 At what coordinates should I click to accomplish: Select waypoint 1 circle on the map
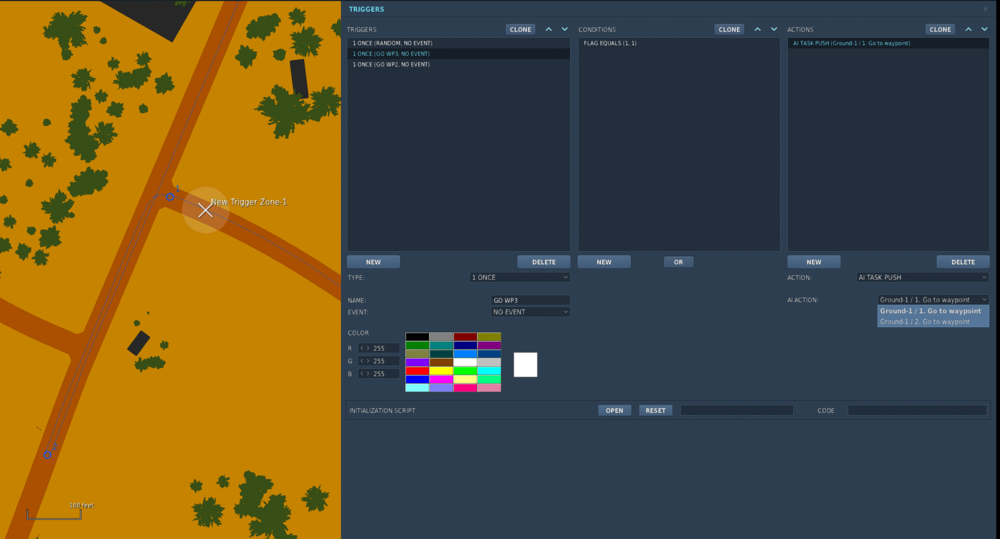click(x=170, y=197)
